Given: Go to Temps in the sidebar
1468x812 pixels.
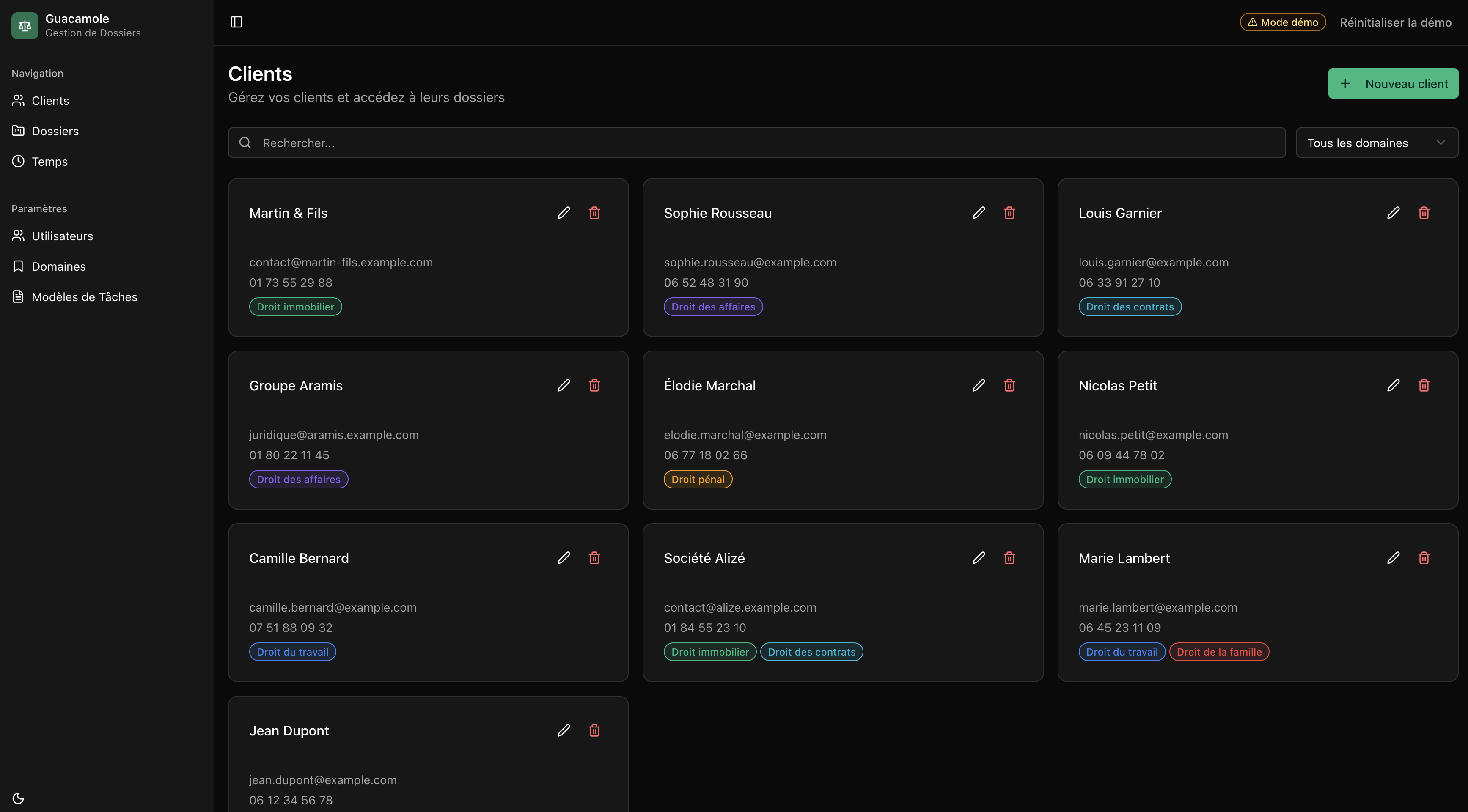Looking at the screenshot, I should (49, 161).
